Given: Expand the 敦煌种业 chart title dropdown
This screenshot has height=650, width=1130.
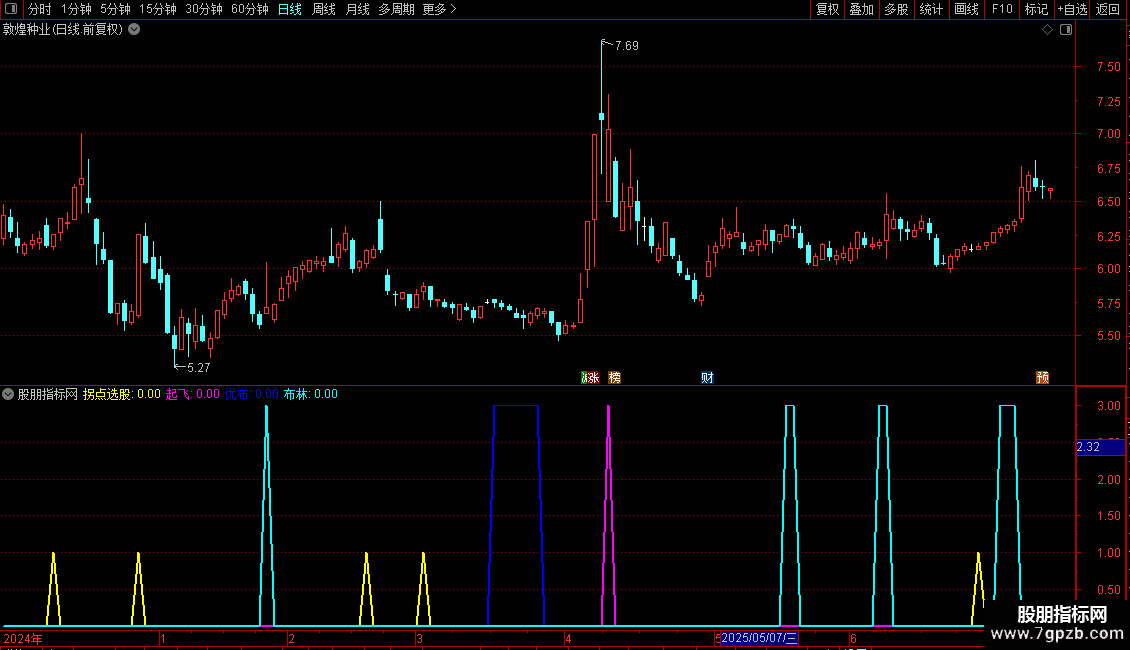Looking at the screenshot, I should pos(134,30).
